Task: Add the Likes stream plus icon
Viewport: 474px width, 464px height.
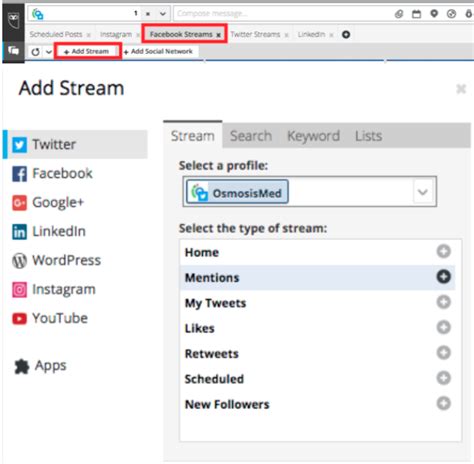Action: pos(444,327)
